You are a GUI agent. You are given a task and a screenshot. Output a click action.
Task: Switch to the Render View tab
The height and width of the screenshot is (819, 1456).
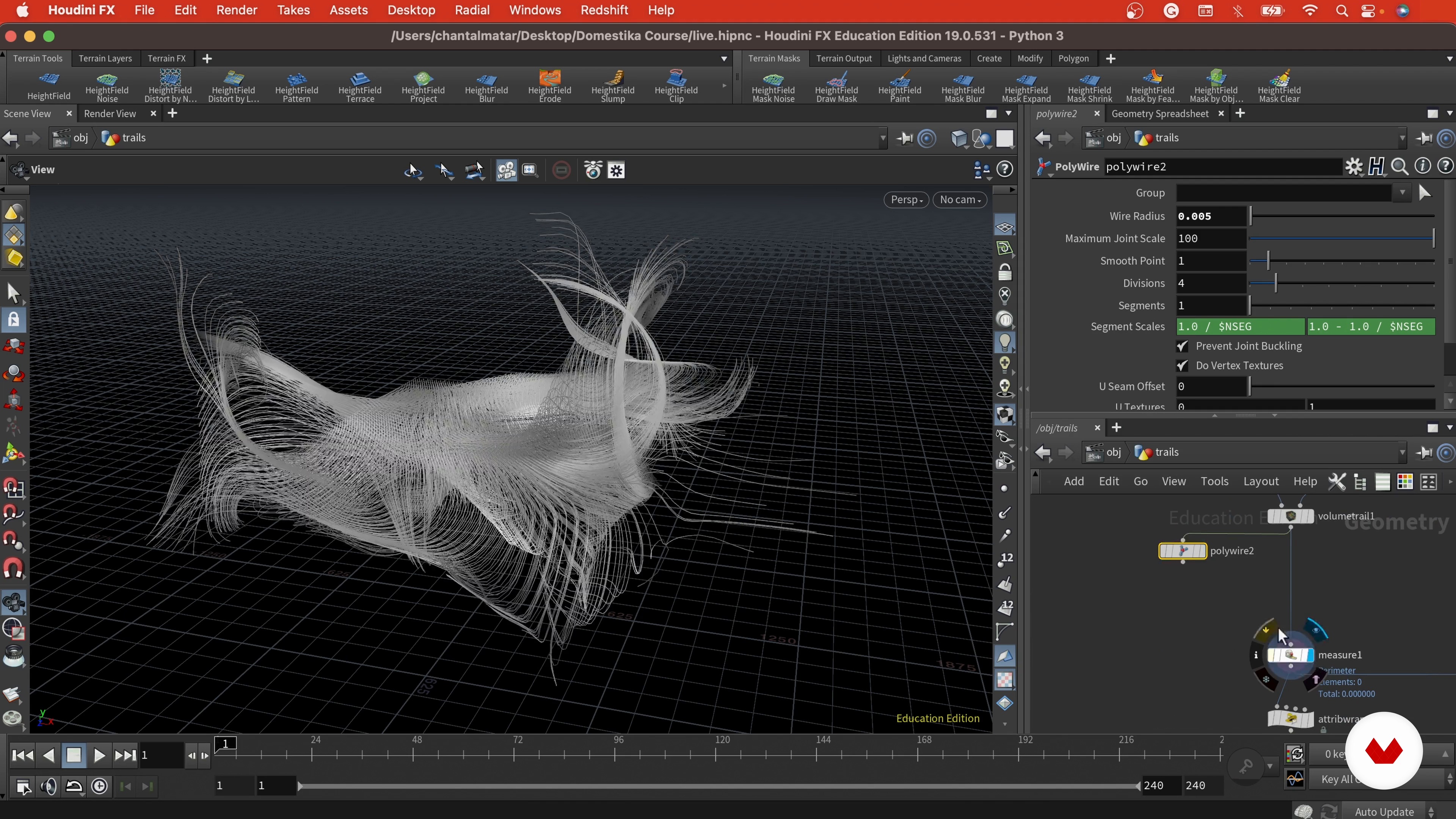(110, 114)
